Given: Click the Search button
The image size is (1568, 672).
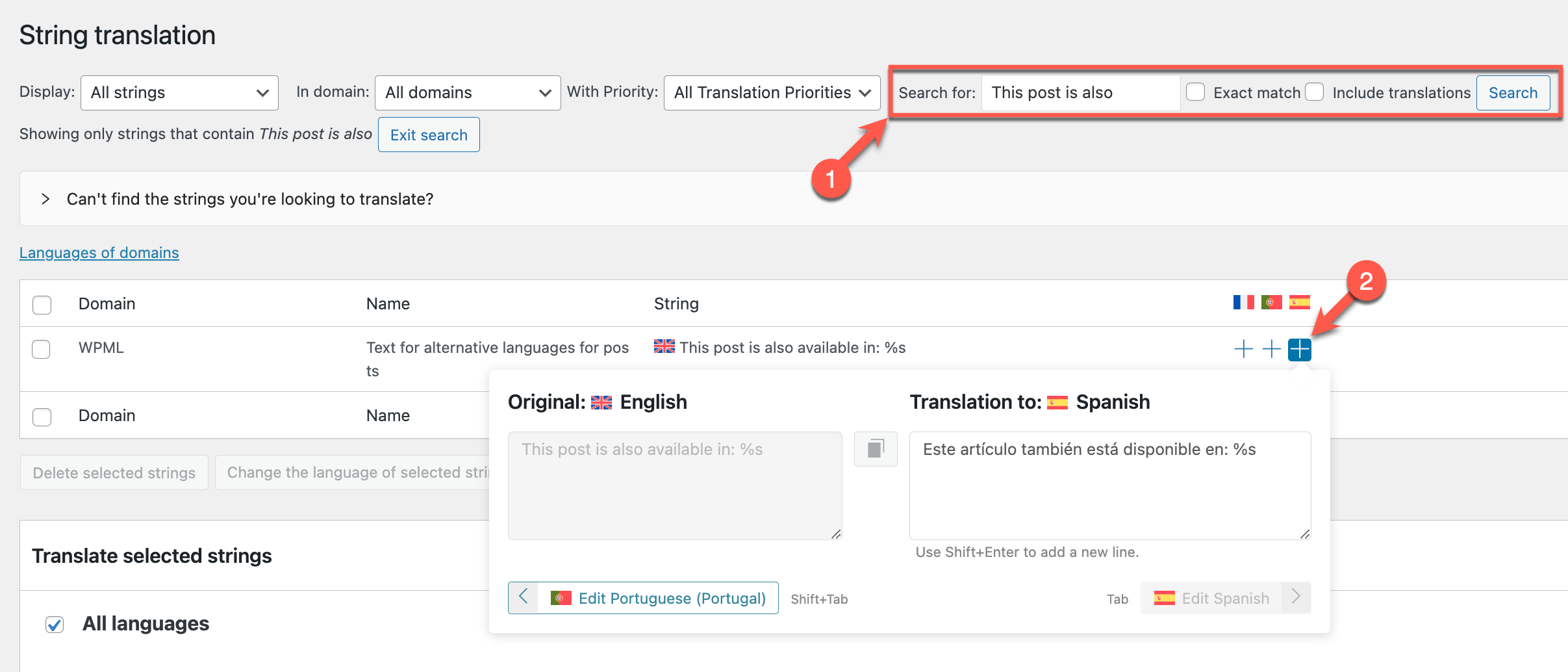Looking at the screenshot, I should pos(1513,93).
